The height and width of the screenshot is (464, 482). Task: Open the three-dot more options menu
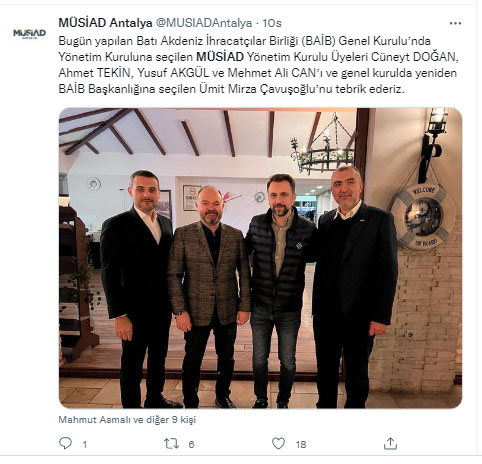click(455, 23)
